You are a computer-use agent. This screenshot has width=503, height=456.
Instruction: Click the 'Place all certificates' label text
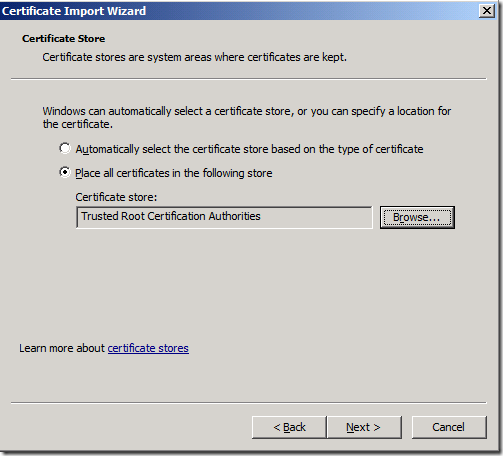click(174, 173)
